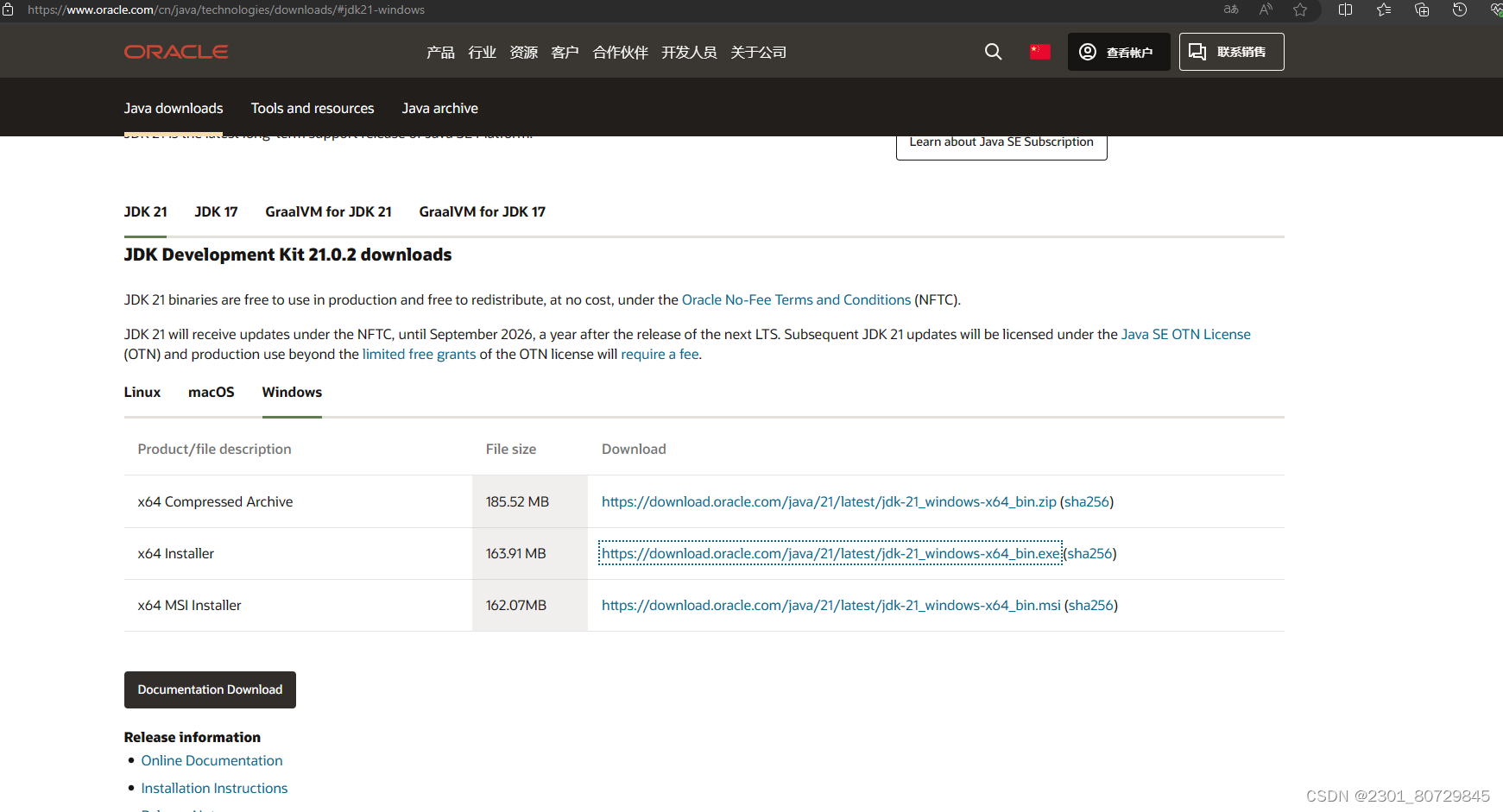1503x812 pixels.
Task: Add this page to favorites star
Action: pos(1299,9)
